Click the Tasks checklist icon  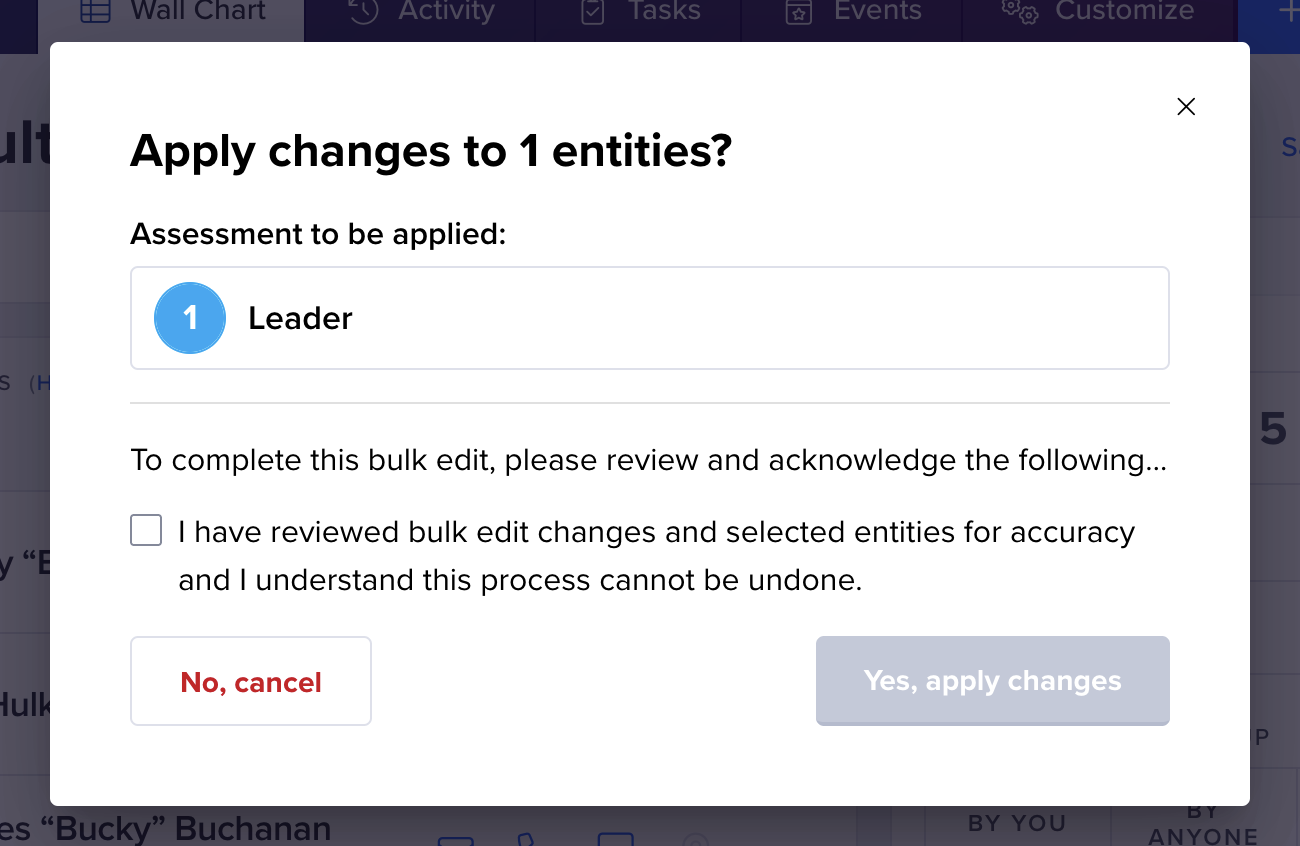(593, 11)
